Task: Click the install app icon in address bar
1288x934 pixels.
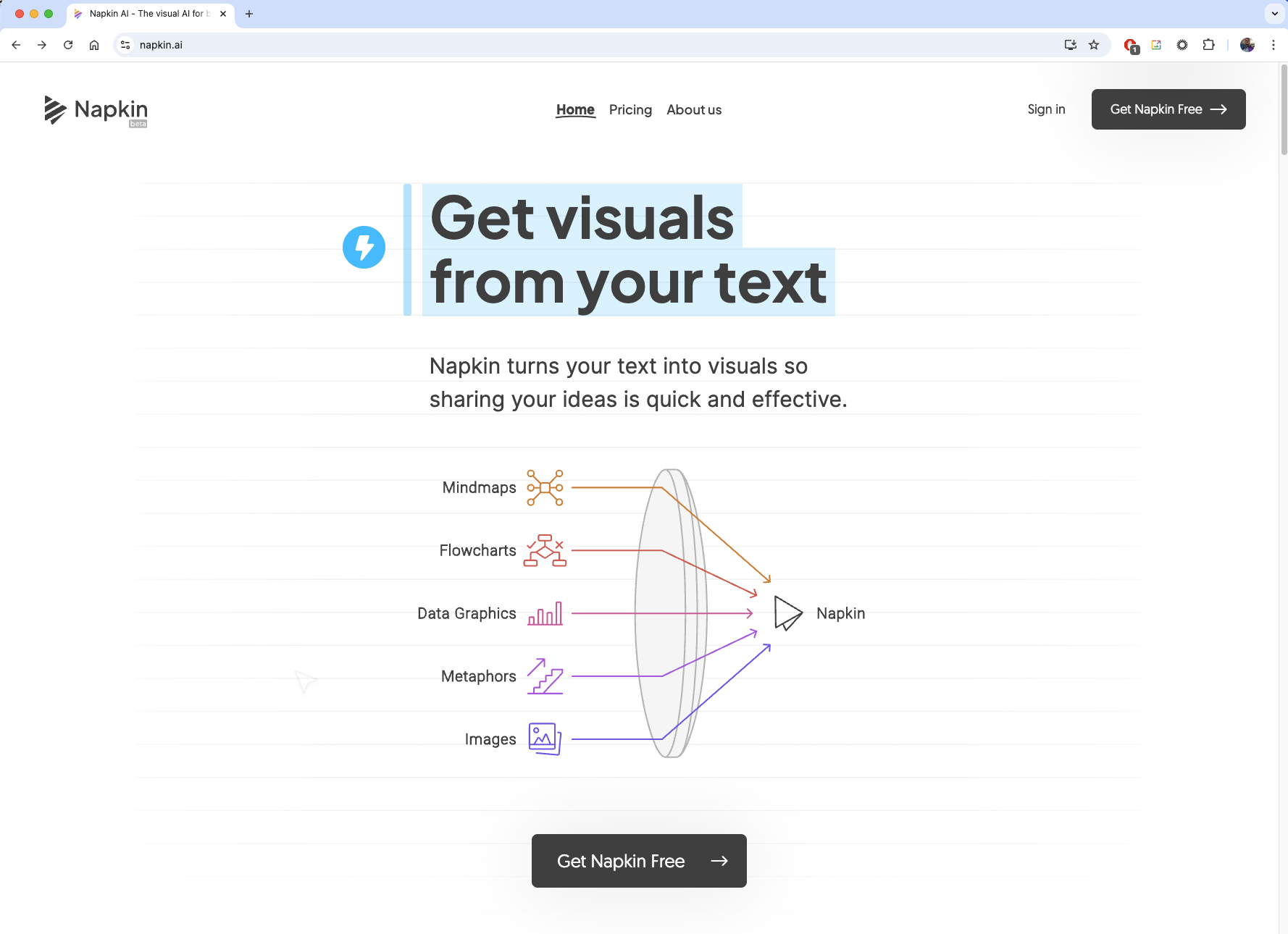Action: pyautogui.click(x=1071, y=45)
